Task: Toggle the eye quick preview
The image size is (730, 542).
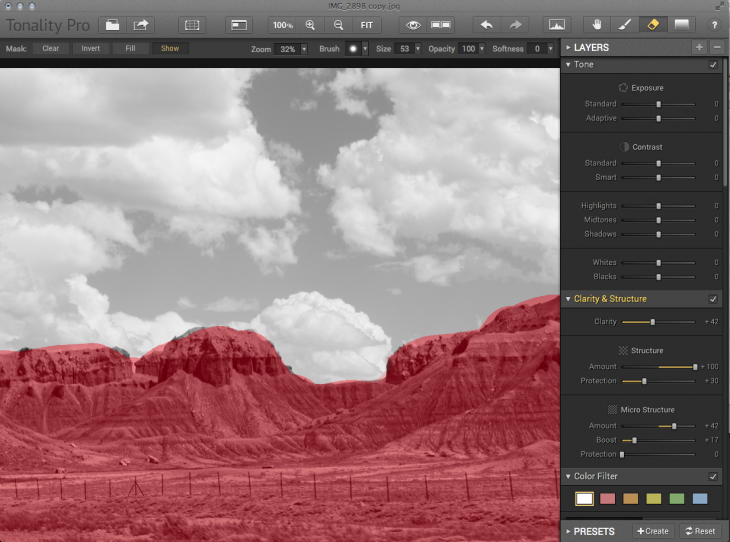Action: point(412,24)
